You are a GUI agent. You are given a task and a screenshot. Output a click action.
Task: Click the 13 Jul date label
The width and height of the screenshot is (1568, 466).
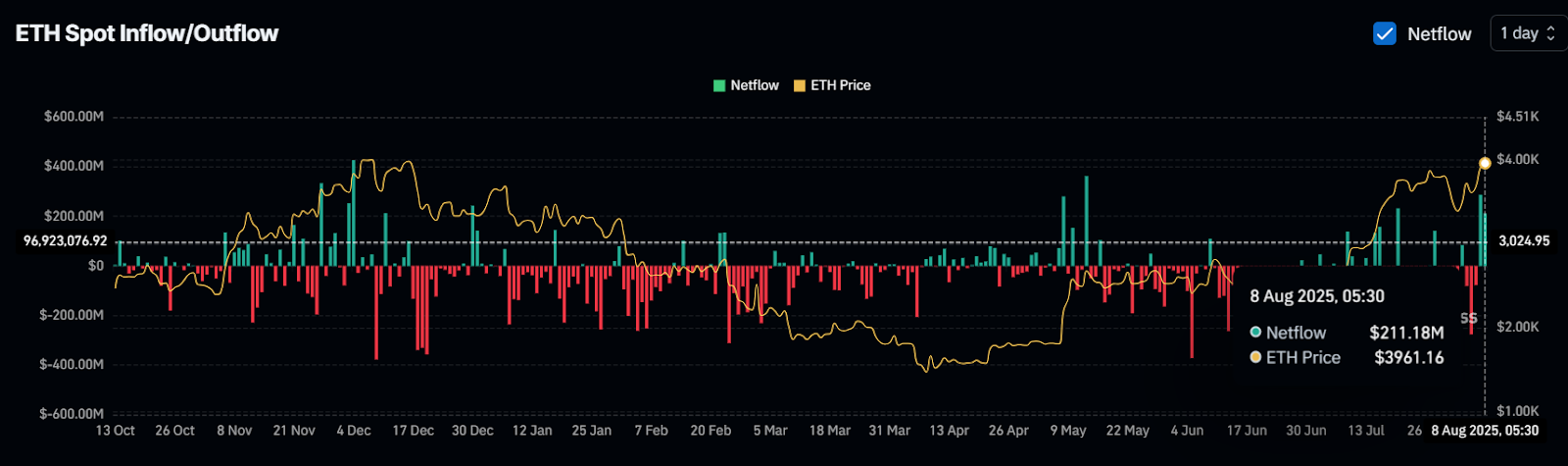click(x=1366, y=431)
